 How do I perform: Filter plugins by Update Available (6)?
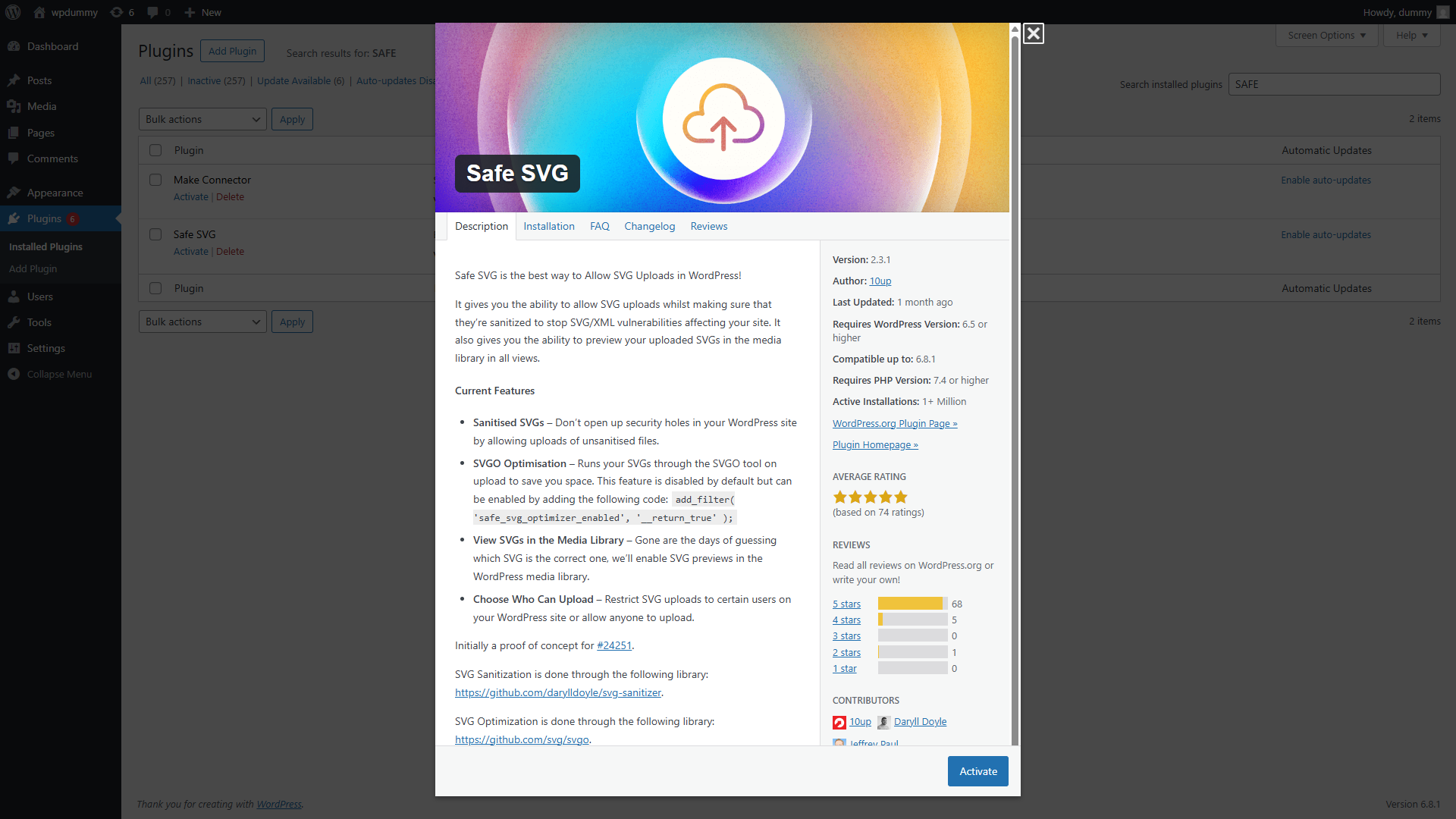300,81
